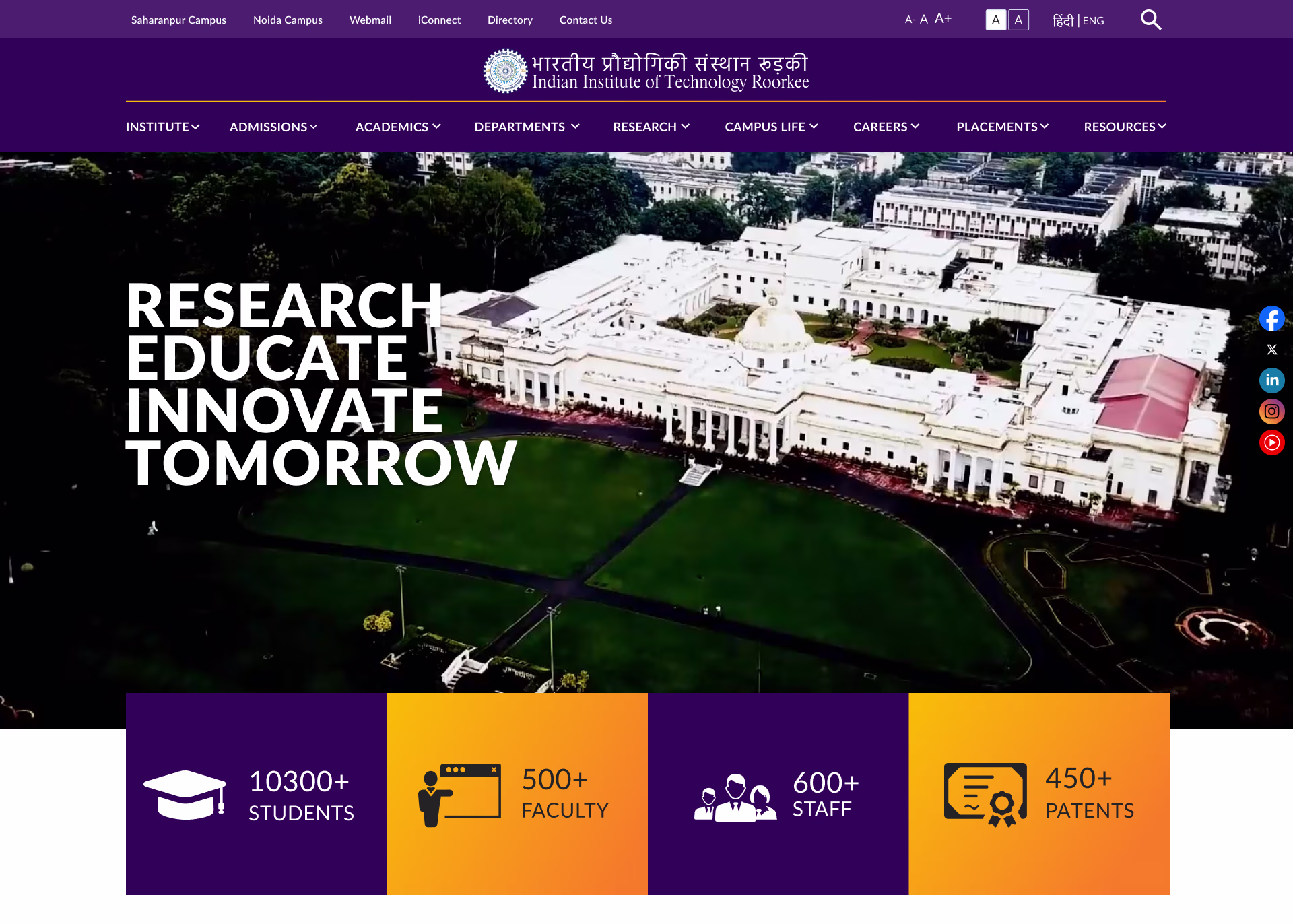
Task: Open the Instagram social icon
Action: click(x=1271, y=411)
